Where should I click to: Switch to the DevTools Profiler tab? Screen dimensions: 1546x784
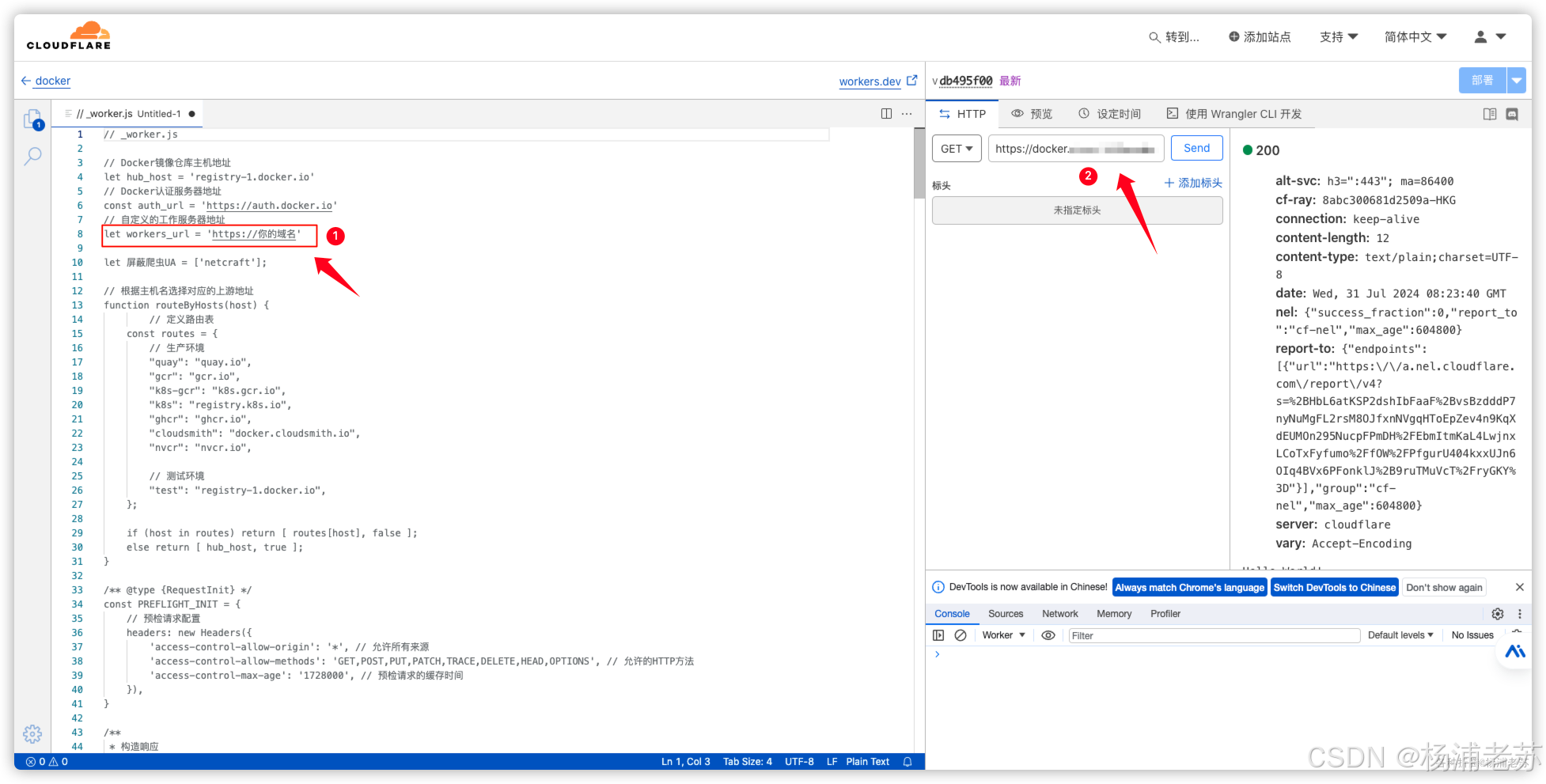1165,614
